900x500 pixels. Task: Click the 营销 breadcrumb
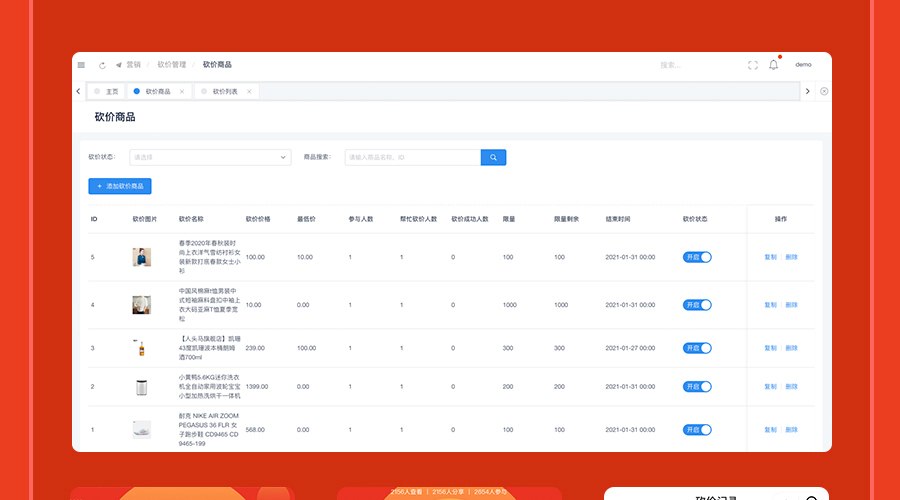click(134, 65)
